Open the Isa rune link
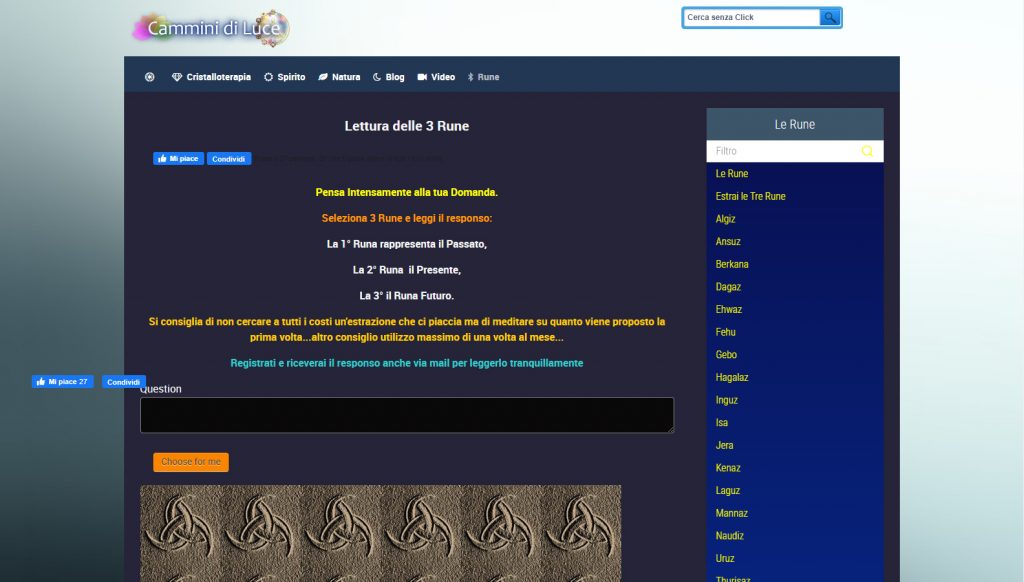This screenshot has height=582, width=1024. tap(721, 423)
